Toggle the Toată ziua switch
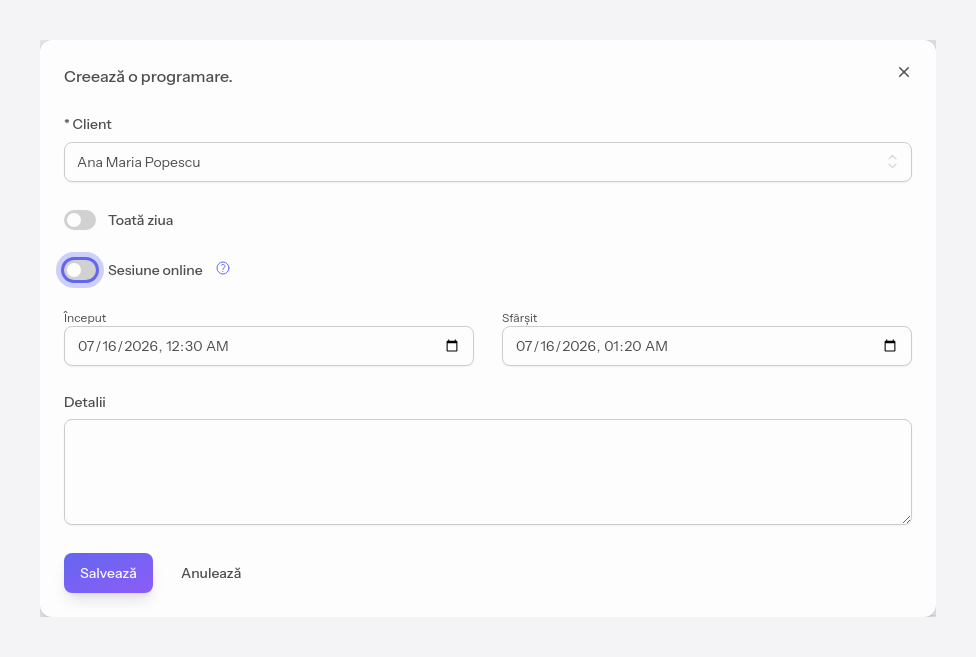Viewport: 976px width, 657px height. pos(80,220)
